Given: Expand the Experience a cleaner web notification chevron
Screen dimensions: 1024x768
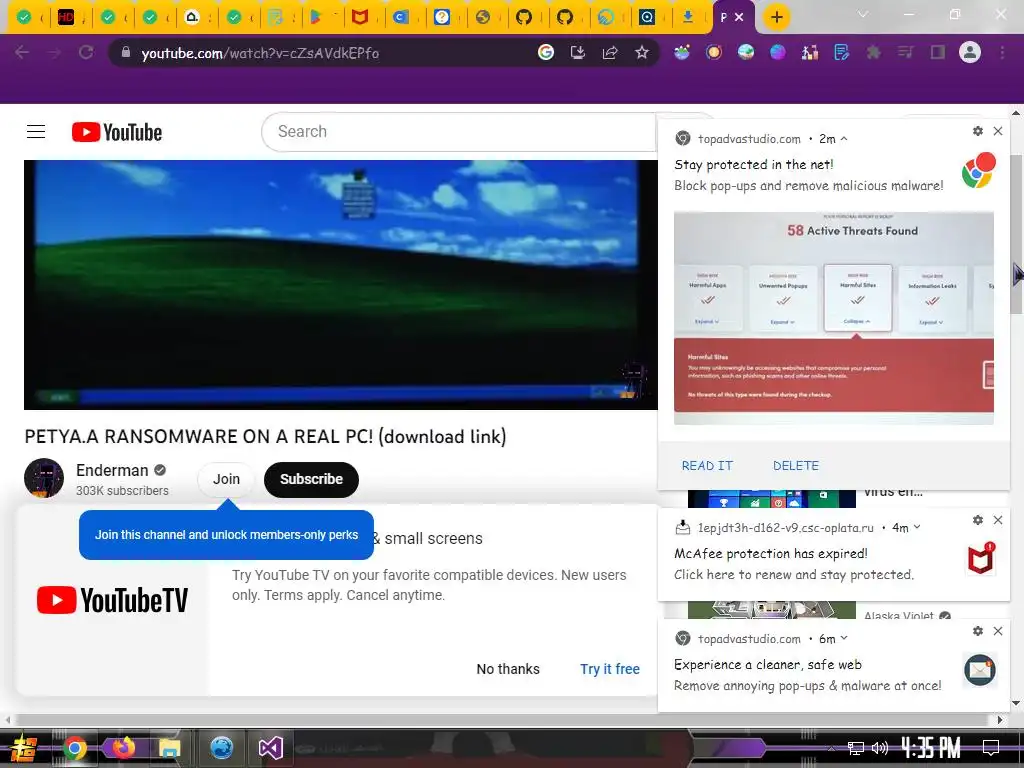Looking at the screenshot, I should click(844, 638).
